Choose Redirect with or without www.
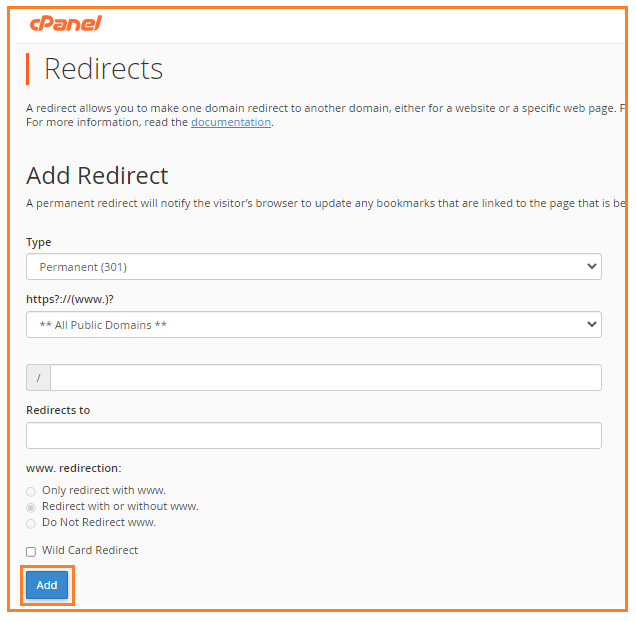 pyautogui.click(x=31, y=507)
